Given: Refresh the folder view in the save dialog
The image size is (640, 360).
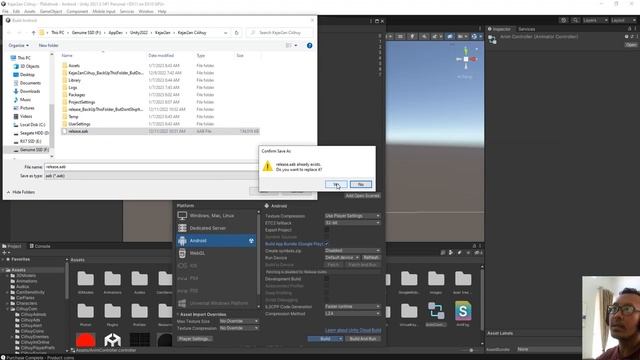Looking at the screenshot, I should coord(236,33).
